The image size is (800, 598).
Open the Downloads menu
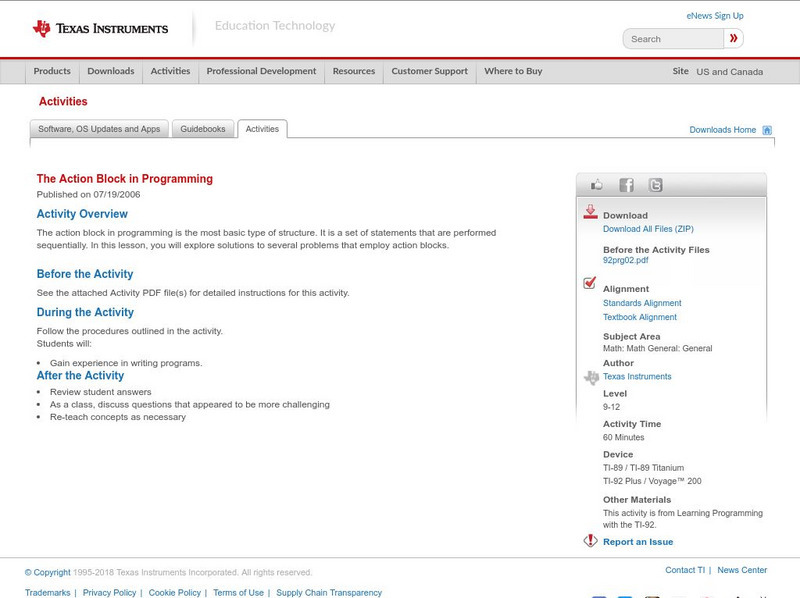click(111, 71)
